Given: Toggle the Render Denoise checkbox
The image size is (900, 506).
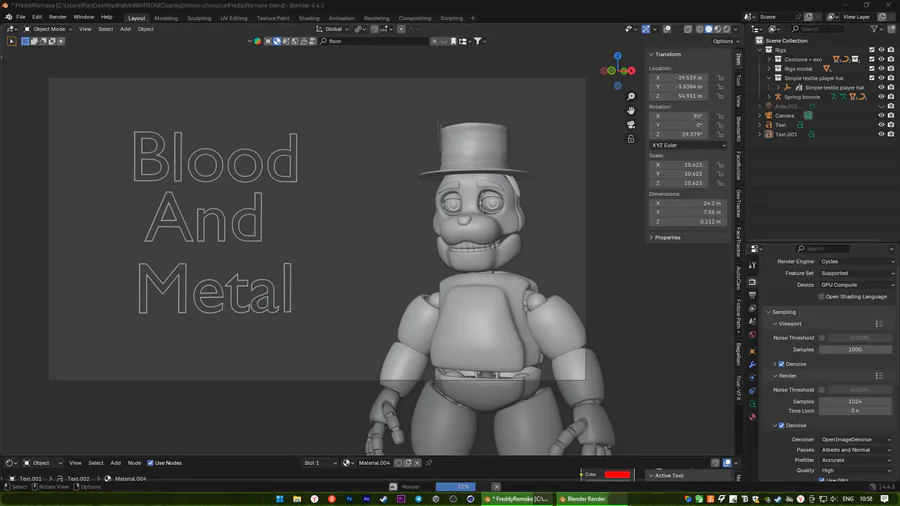Looking at the screenshot, I should coord(781,425).
